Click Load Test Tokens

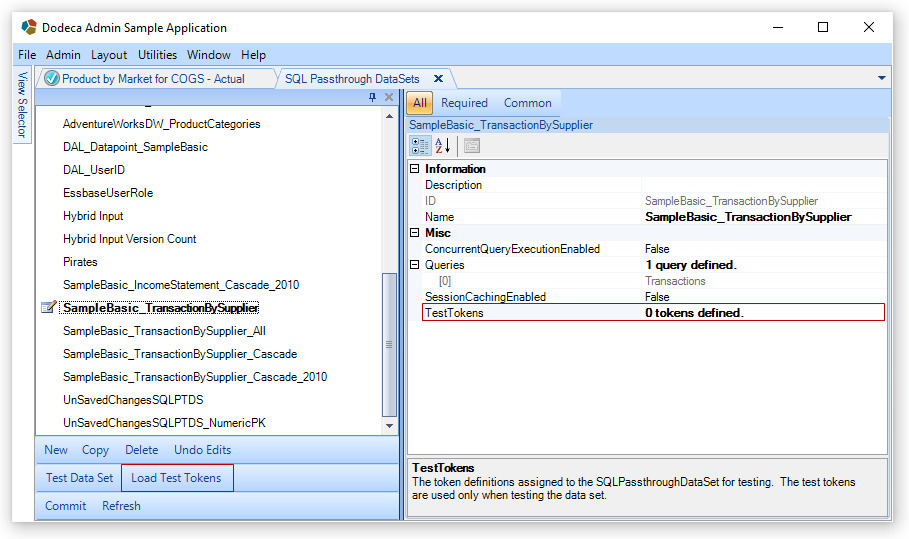tap(176, 478)
